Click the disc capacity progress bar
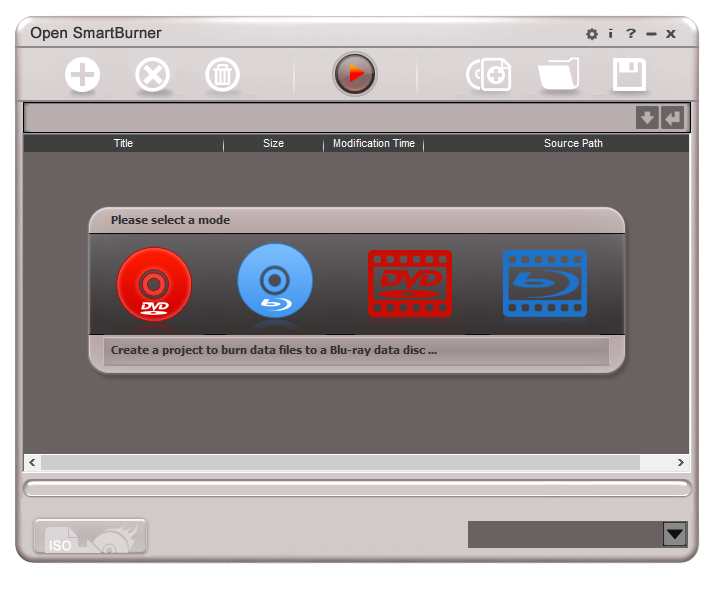Image resolution: width=720 pixels, height=593 pixels. click(357, 488)
